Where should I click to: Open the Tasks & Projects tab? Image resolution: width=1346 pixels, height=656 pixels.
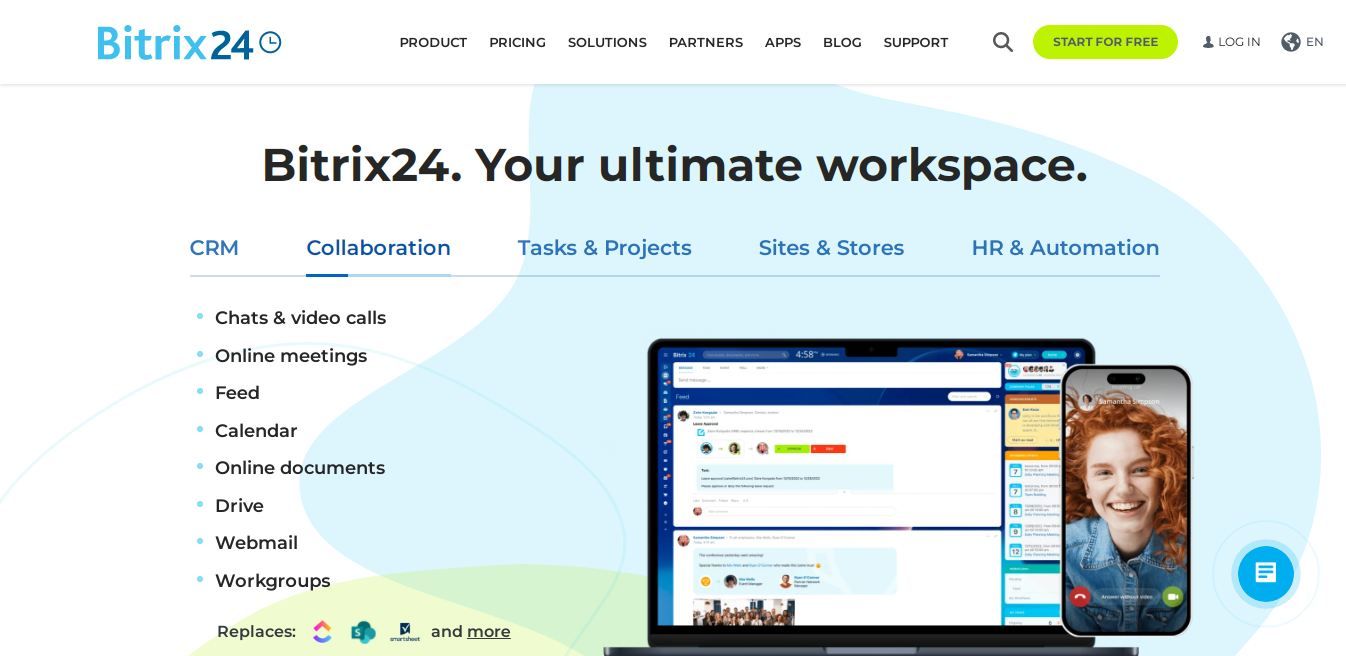click(x=605, y=248)
